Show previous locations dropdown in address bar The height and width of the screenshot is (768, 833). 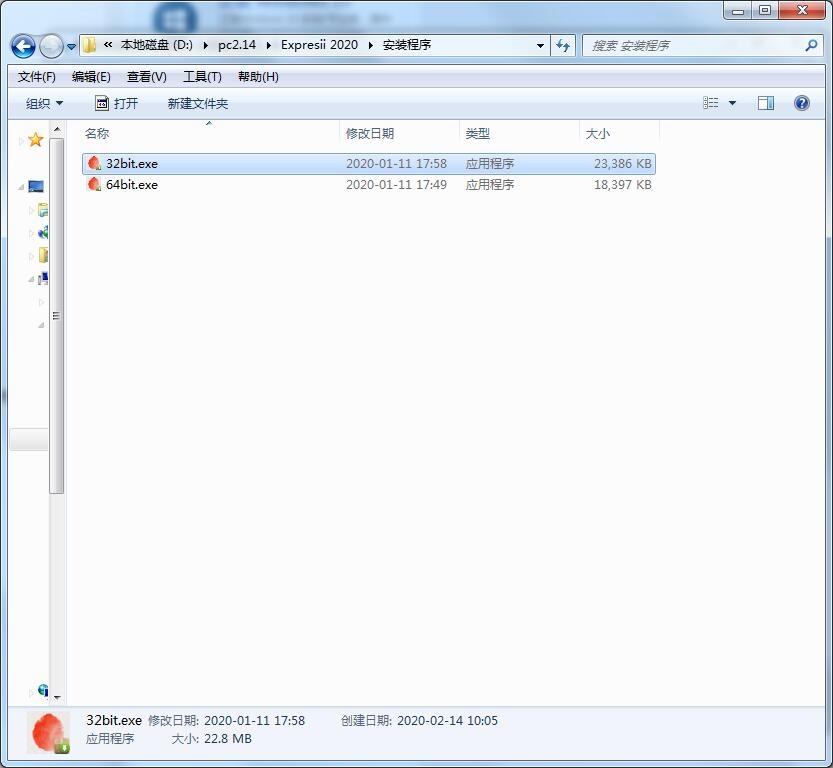[540, 46]
